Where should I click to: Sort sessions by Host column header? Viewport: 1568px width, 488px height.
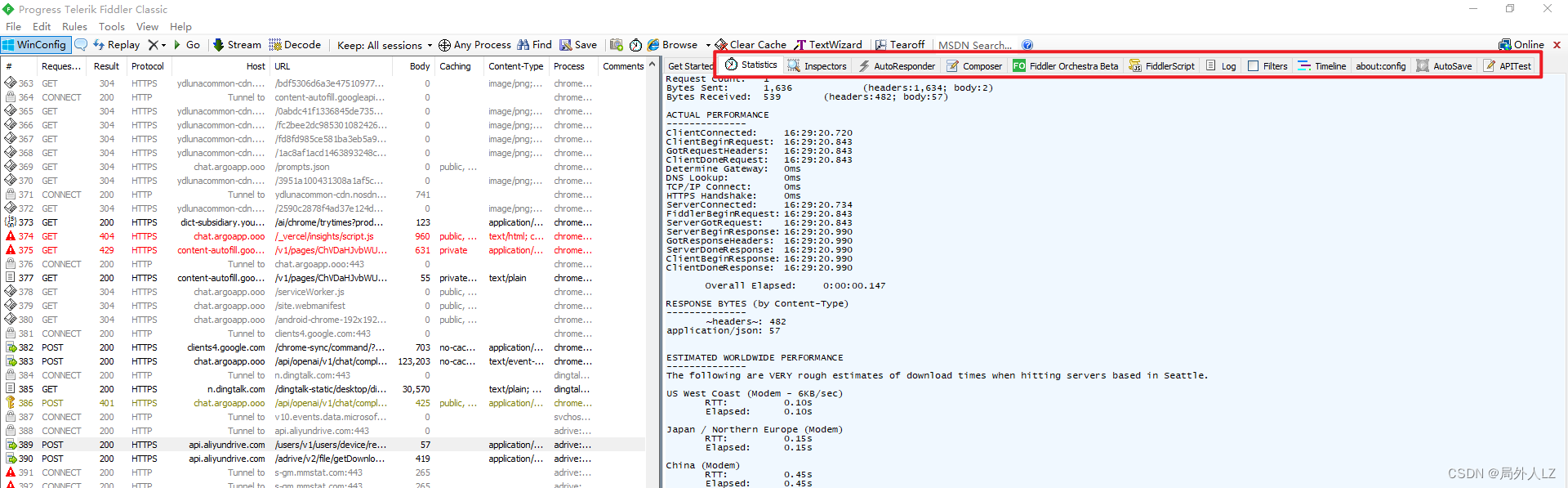(x=222, y=66)
